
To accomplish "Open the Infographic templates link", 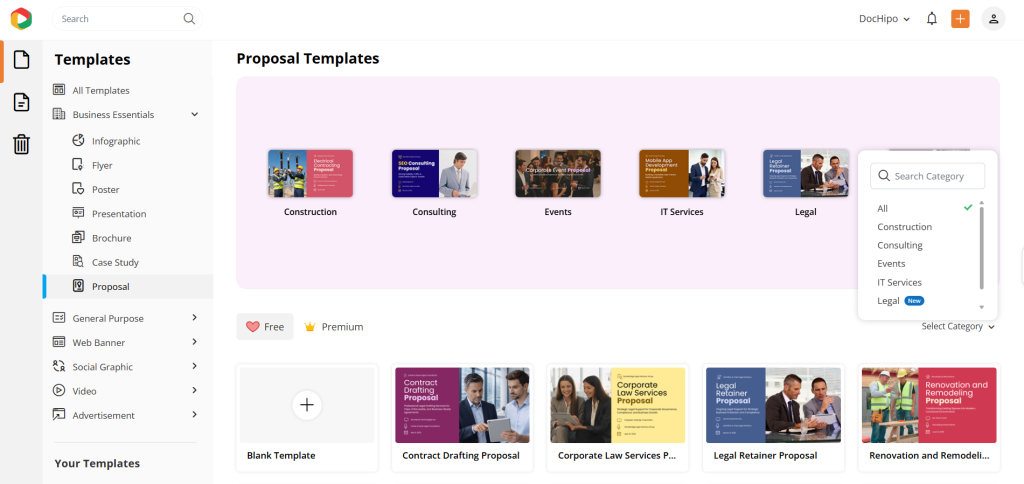I will (116, 141).
